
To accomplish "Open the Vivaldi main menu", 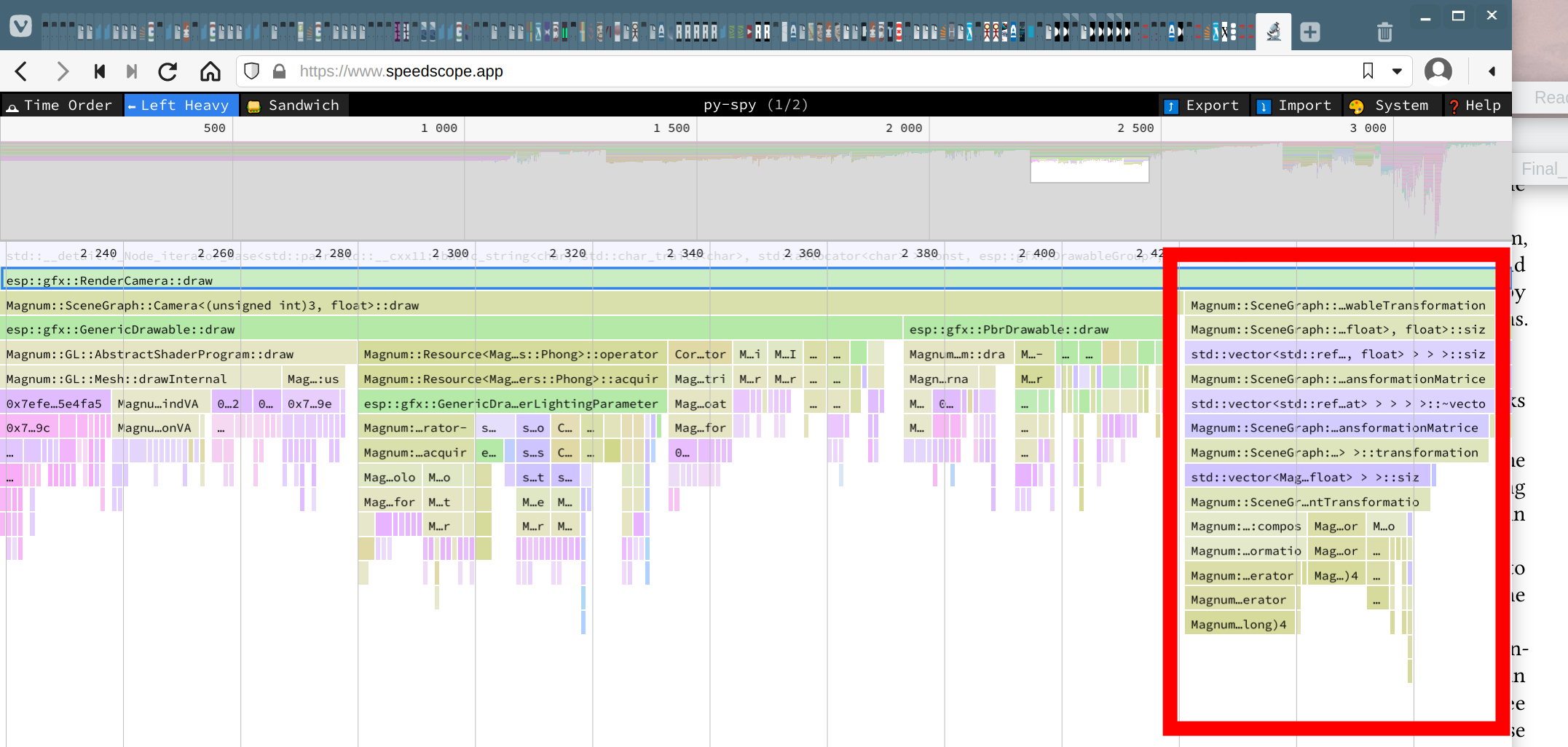I will click(x=21, y=27).
